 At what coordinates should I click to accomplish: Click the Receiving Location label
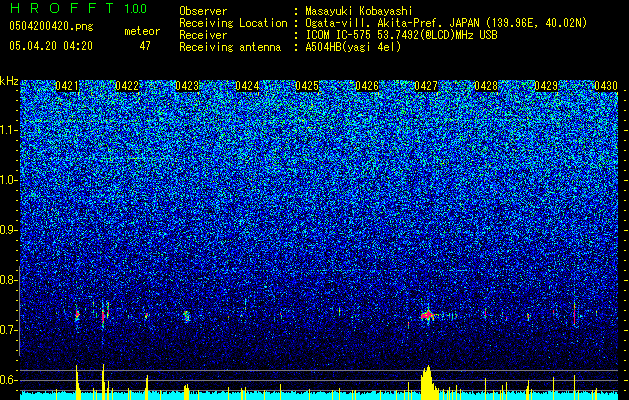pos(233,23)
